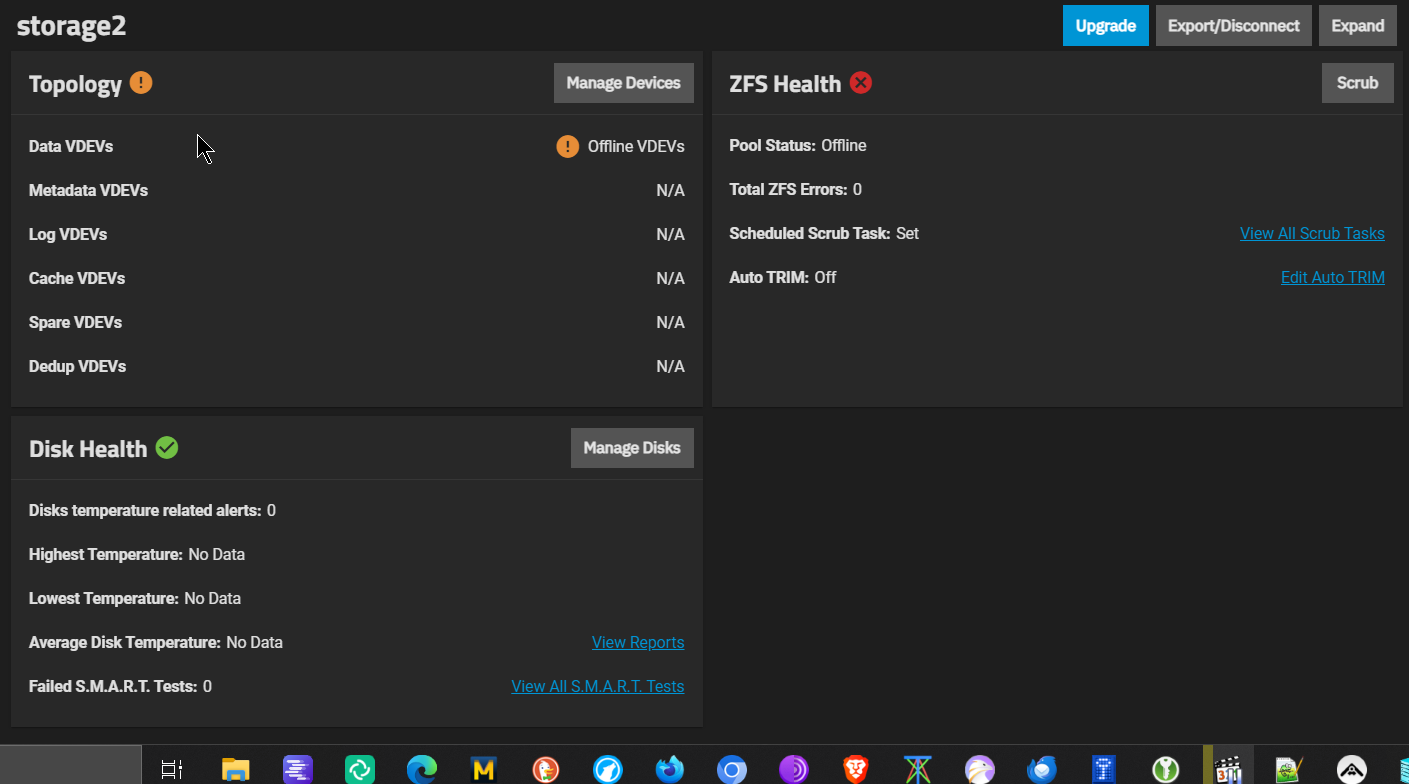
Task: Click the Log VDEVs label
Action: coord(68,234)
